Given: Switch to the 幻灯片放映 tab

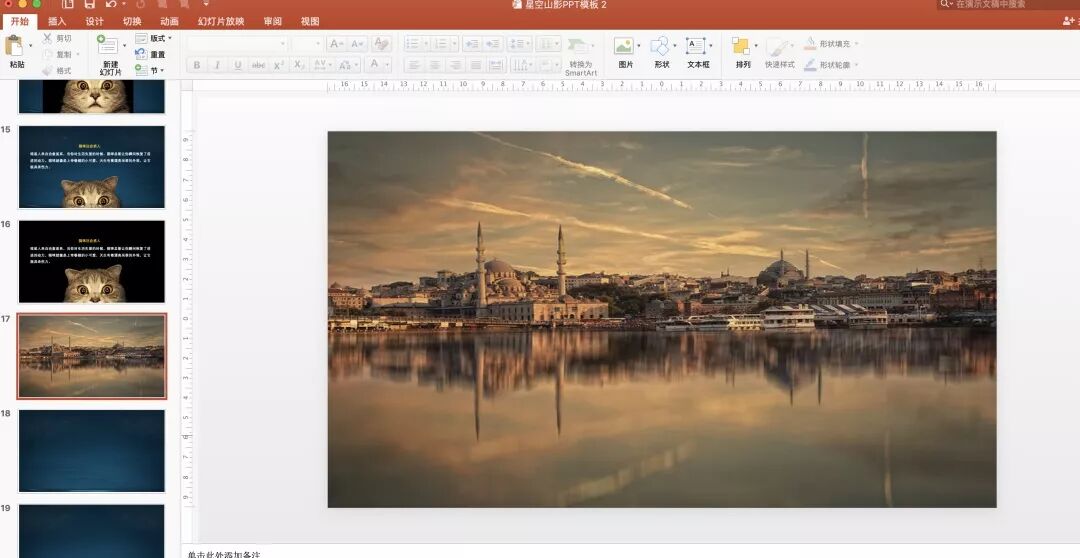Looking at the screenshot, I should [x=221, y=21].
